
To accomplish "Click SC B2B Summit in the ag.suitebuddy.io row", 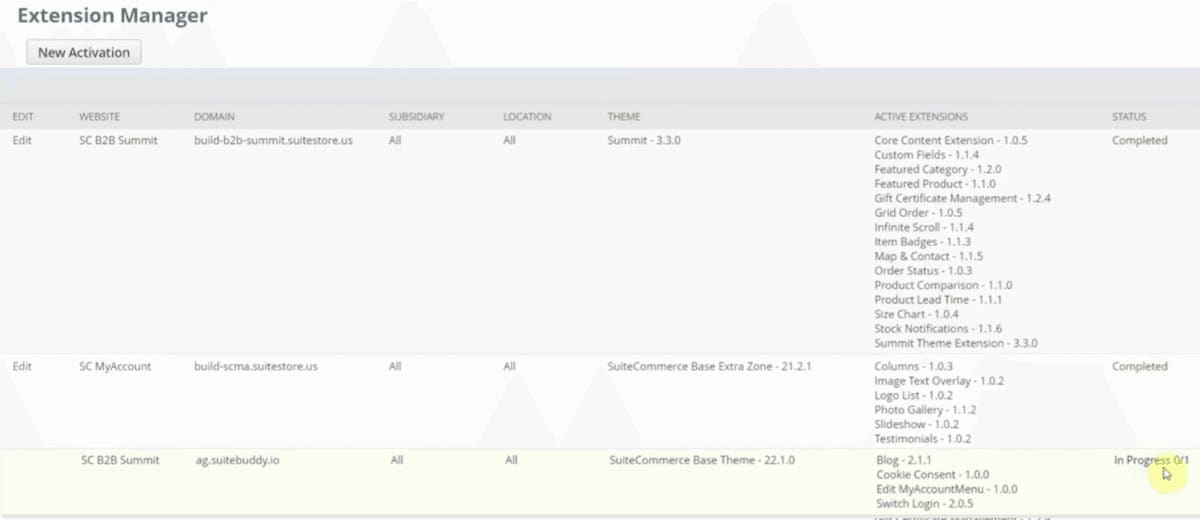I will tap(120, 461).
